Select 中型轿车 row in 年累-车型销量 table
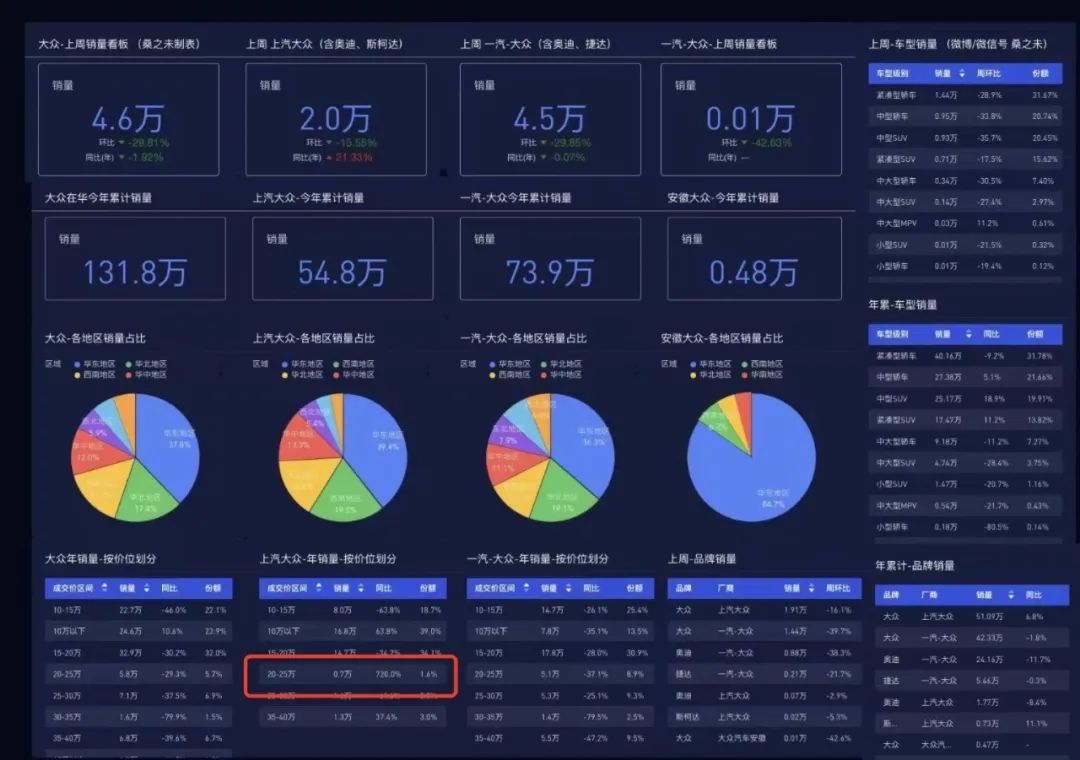The width and height of the screenshot is (1080, 760). tap(965, 377)
